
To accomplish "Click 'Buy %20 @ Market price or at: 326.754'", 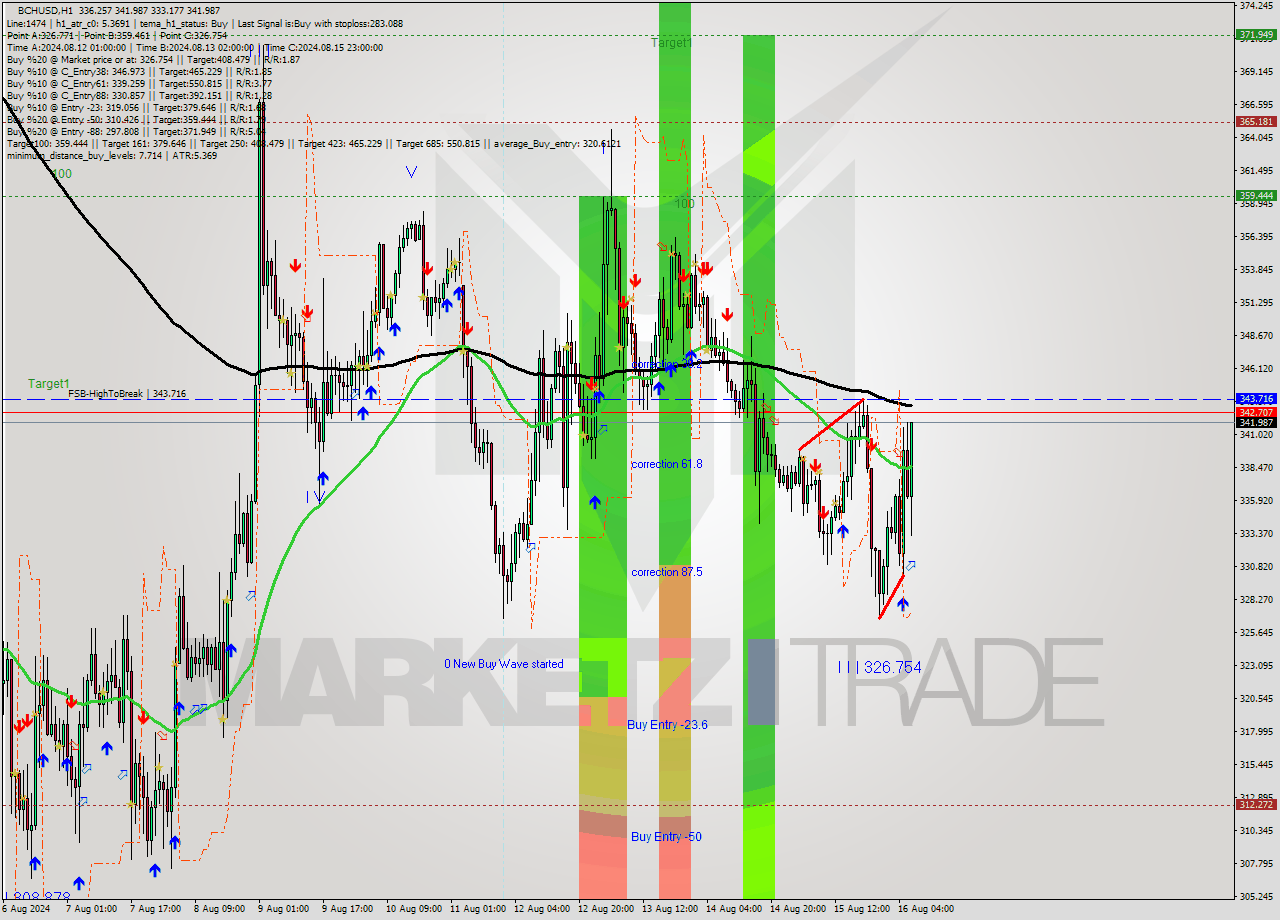I will (x=88, y=59).
